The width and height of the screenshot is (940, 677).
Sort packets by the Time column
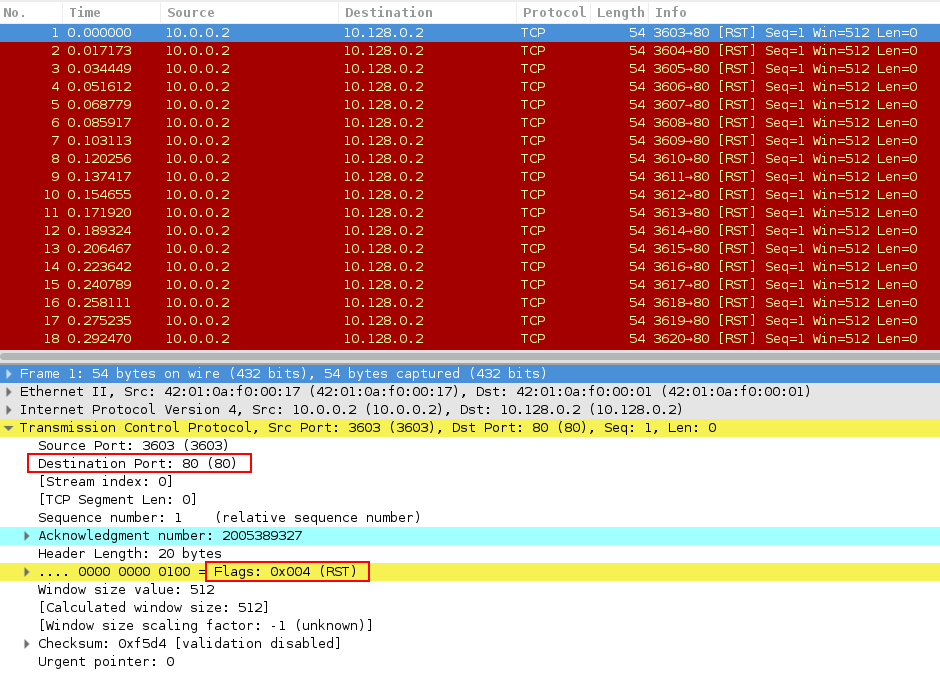click(x=112, y=12)
